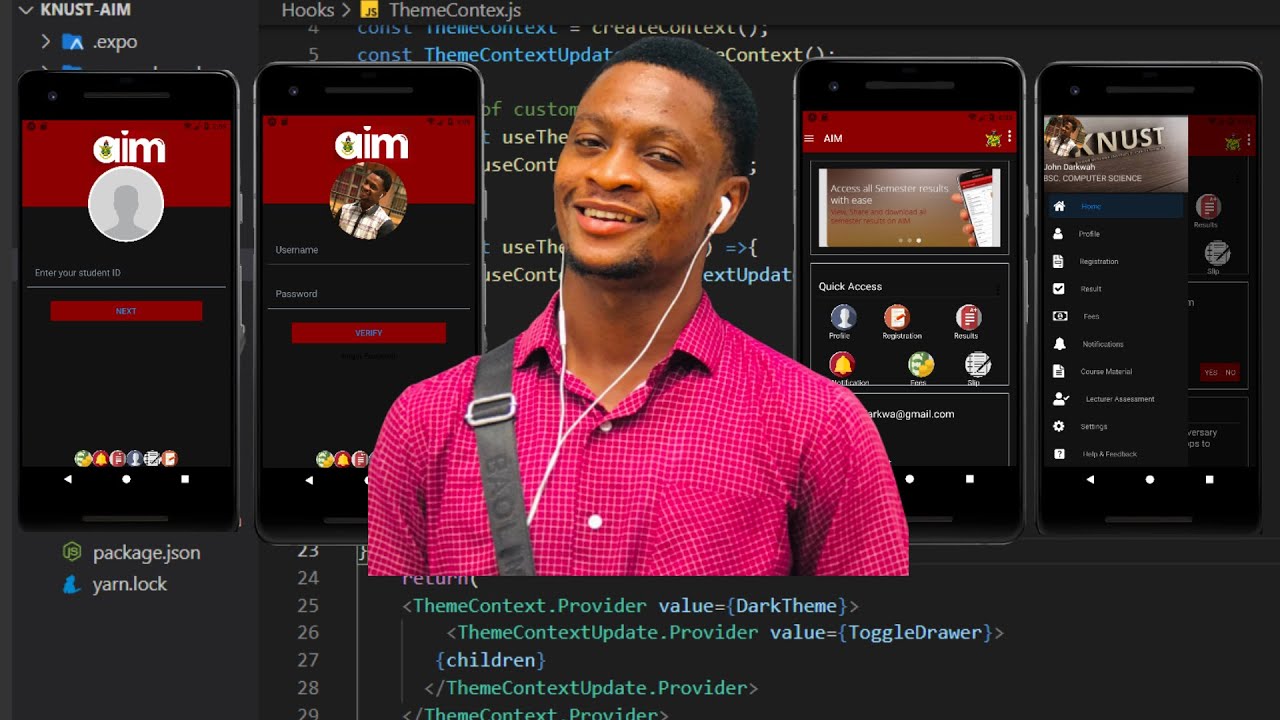The image size is (1280, 720).
Task: Tap Android recents button on student ID phone
Action: click(185, 480)
